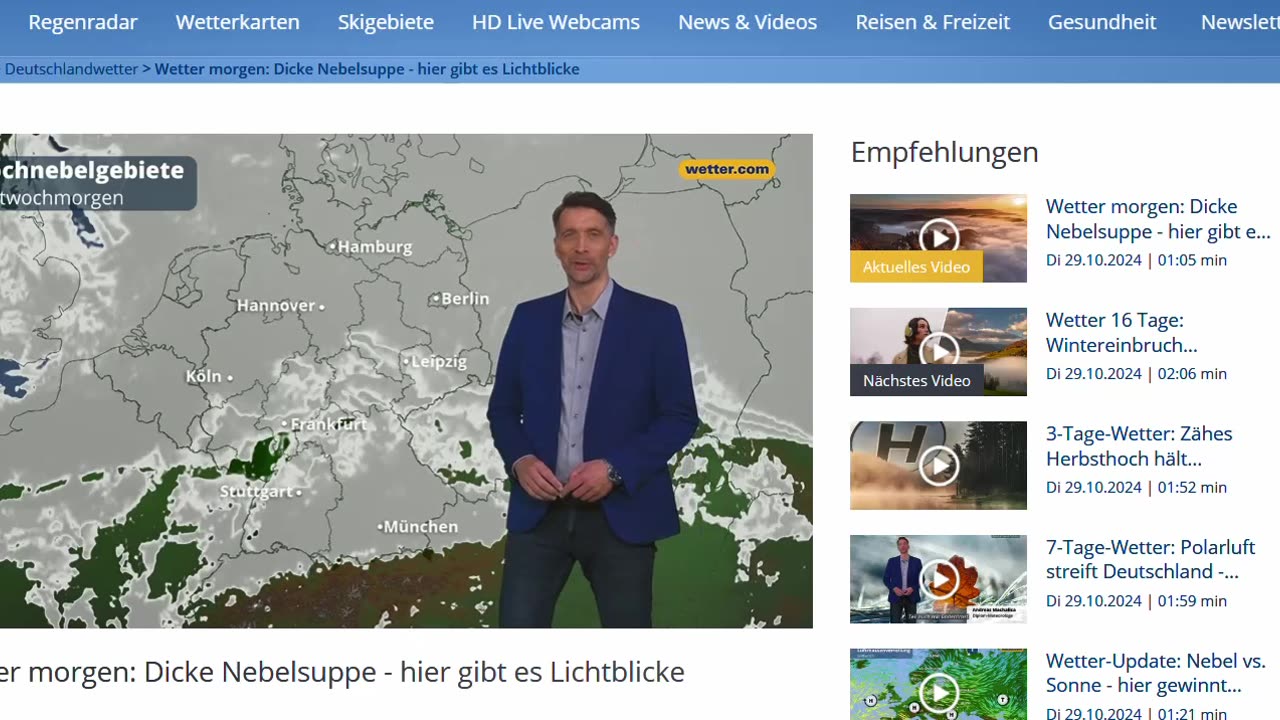Screen dimensions: 1280x720
Task: Click the 'Nächstes Video' label badge
Action: click(x=916, y=381)
